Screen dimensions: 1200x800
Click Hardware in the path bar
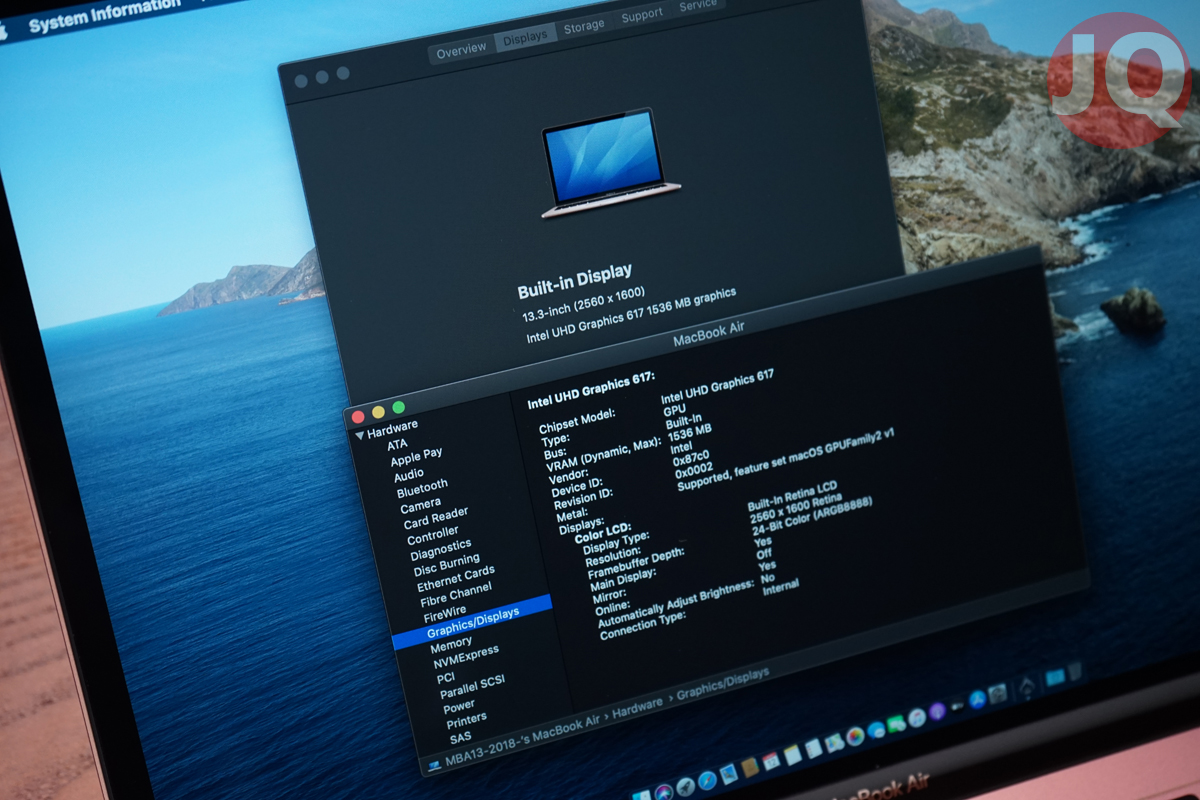click(638, 706)
